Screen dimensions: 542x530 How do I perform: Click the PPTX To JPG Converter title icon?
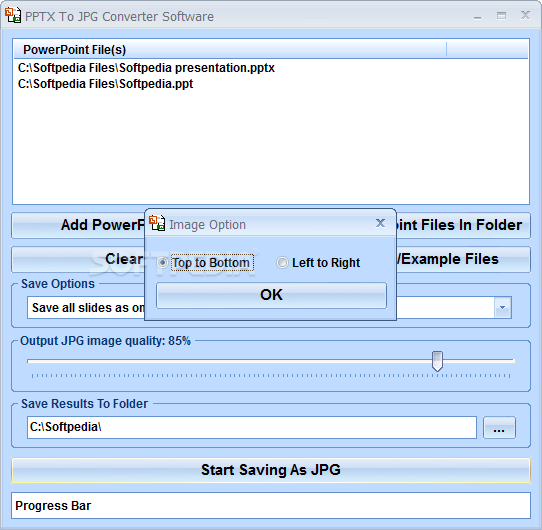13,15
